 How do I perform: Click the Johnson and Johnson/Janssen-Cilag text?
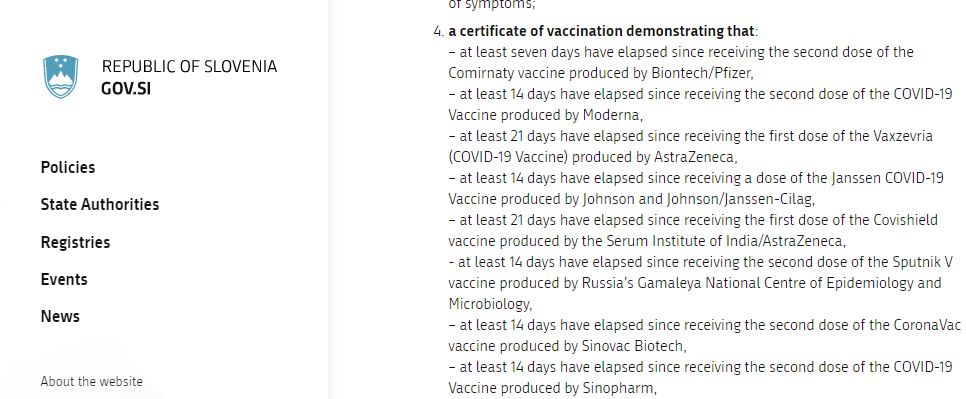(699, 200)
